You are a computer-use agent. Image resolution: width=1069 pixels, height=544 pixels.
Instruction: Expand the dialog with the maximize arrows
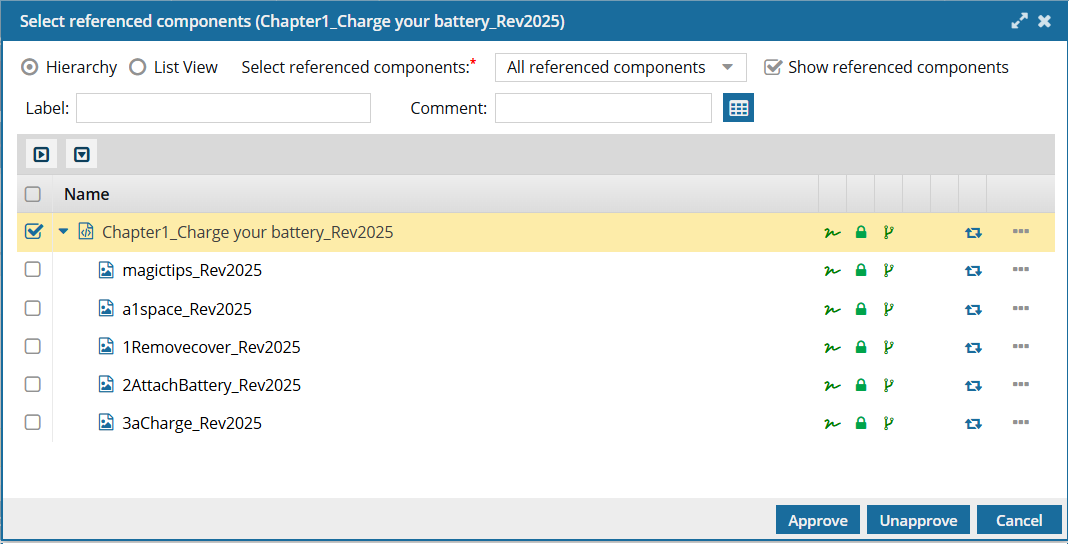coord(1019,21)
